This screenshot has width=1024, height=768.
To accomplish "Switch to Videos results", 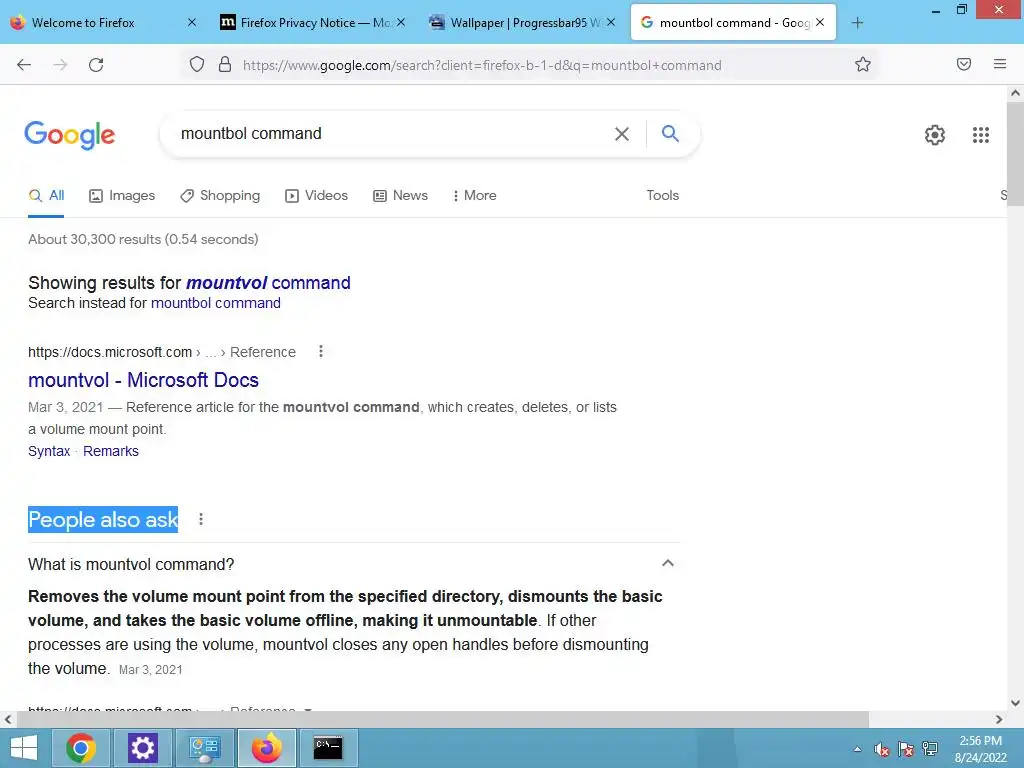I will 317,195.
